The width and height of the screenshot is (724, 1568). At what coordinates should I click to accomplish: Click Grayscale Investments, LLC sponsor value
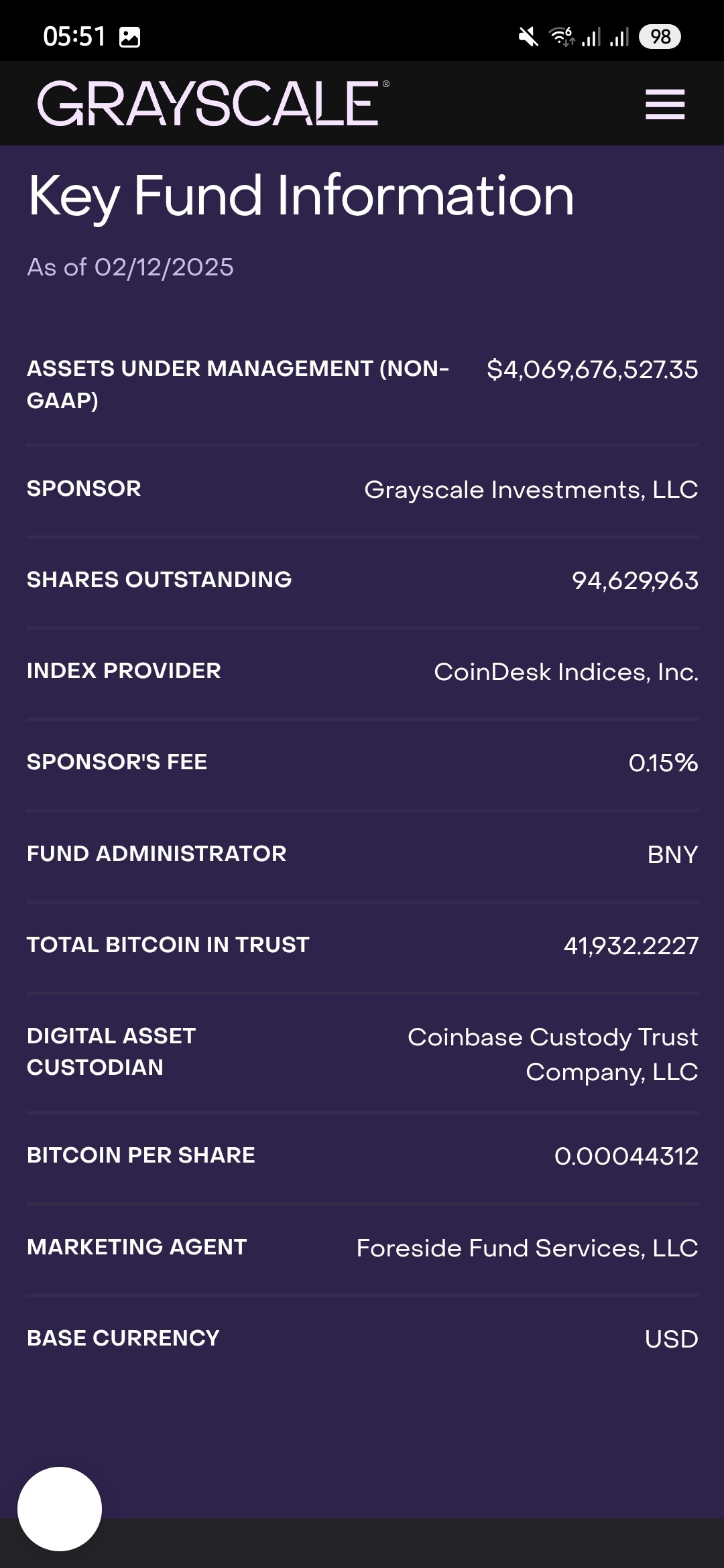pyautogui.click(x=531, y=490)
